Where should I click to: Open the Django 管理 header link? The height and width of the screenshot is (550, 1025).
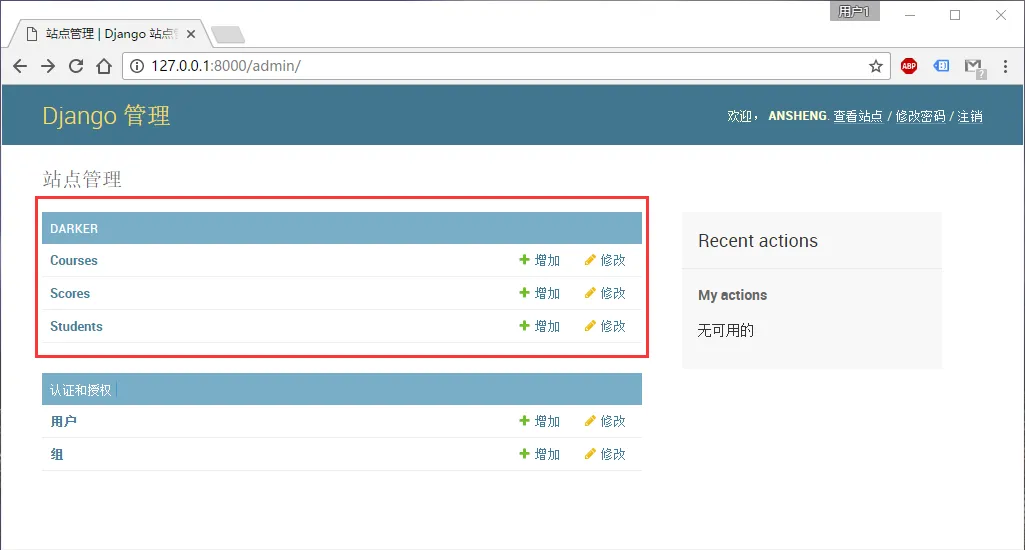[x=107, y=116]
